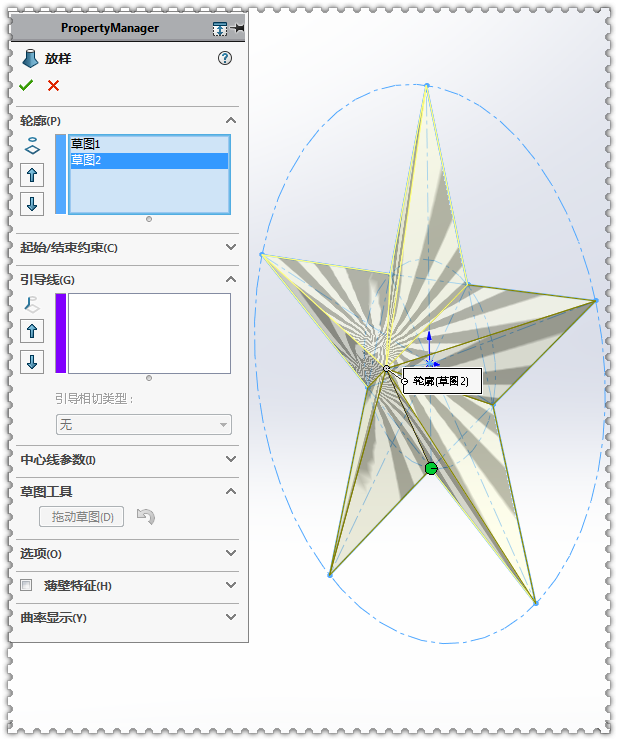Collapse the 轮廓(P) section
This screenshot has width=618, height=741.
pyautogui.click(x=231, y=121)
